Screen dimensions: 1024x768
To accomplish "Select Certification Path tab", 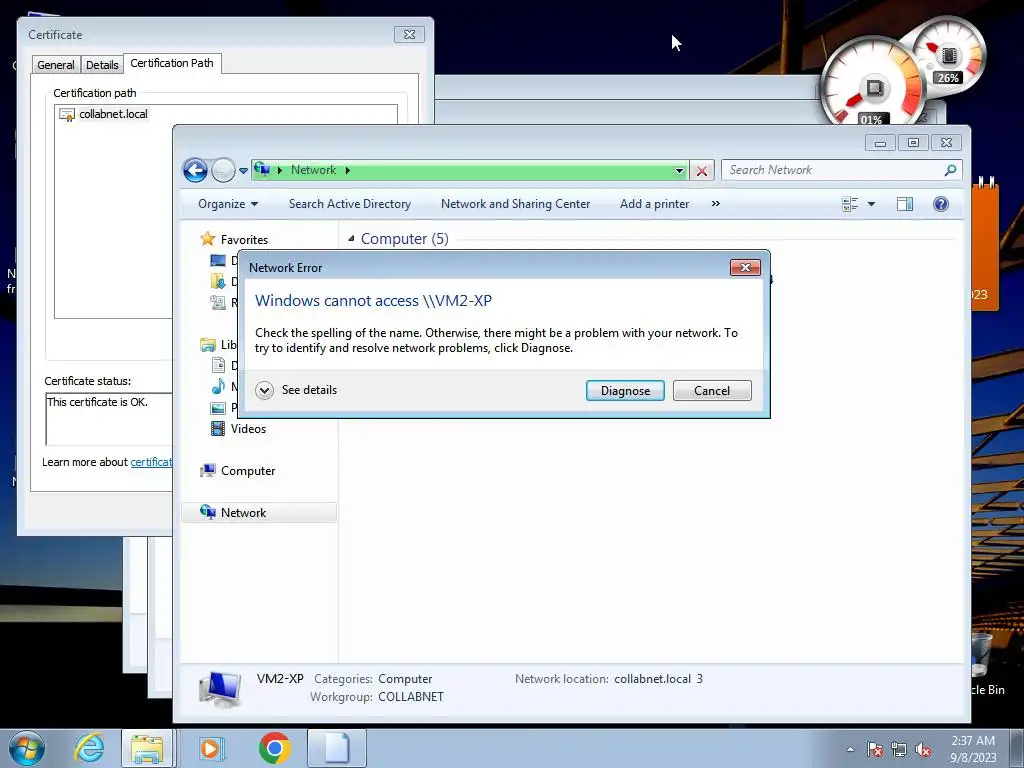I will (x=172, y=63).
